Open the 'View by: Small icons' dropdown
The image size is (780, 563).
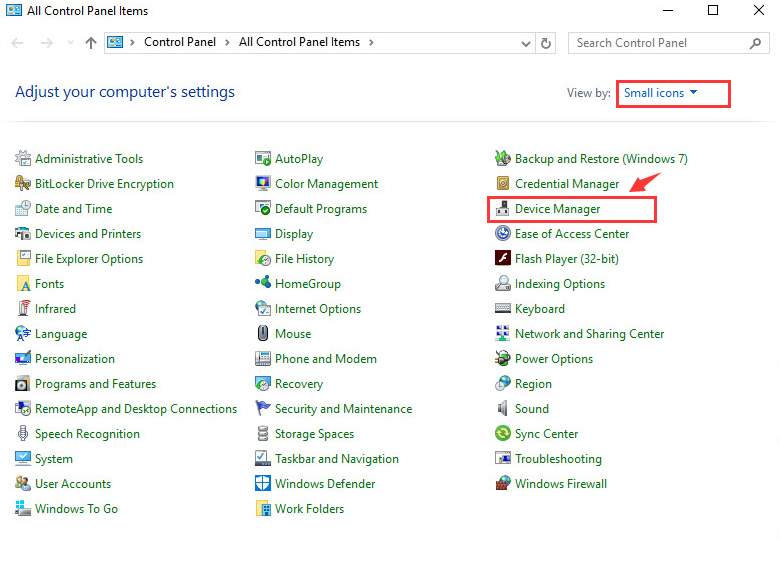(660, 93)
